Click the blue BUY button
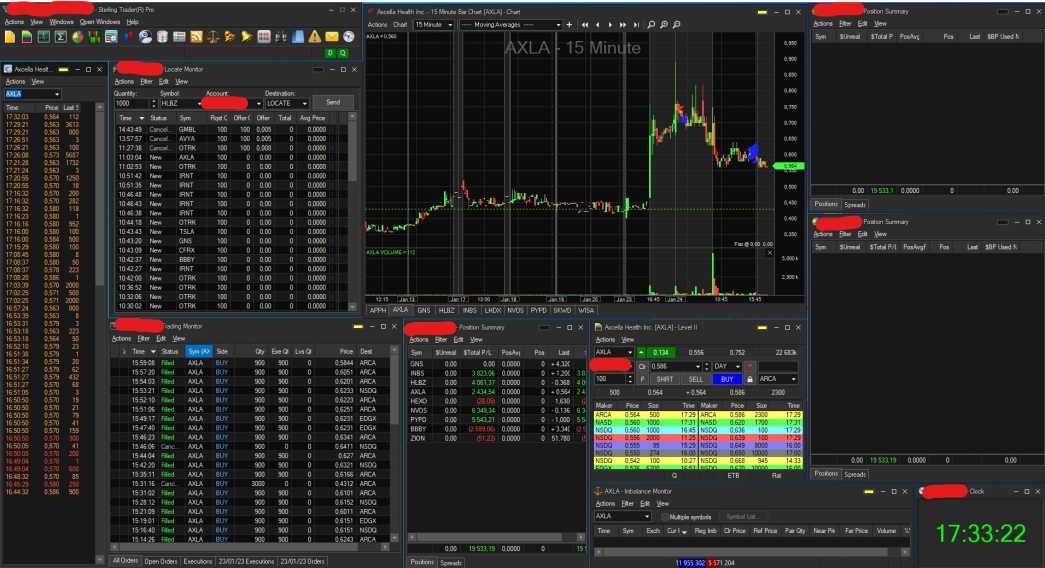 coord(726,379)
